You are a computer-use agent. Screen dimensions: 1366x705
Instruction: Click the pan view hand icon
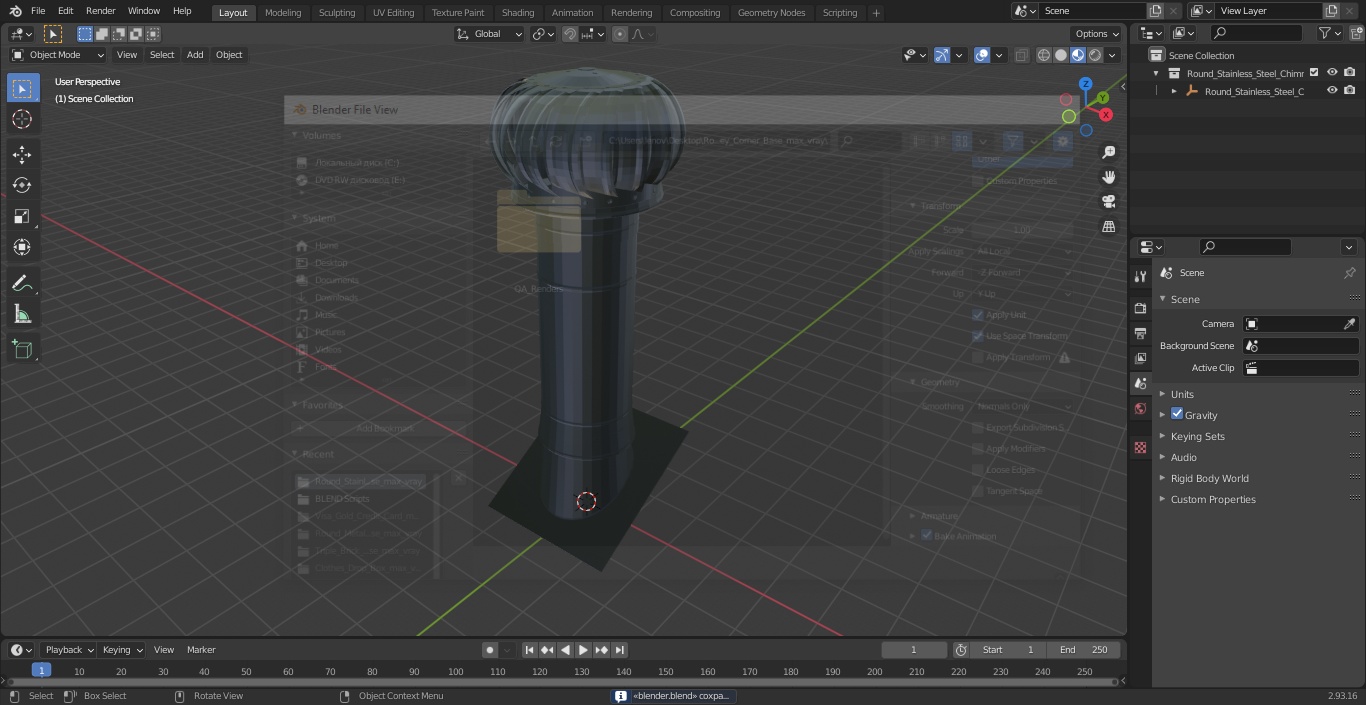[1108, 177]
